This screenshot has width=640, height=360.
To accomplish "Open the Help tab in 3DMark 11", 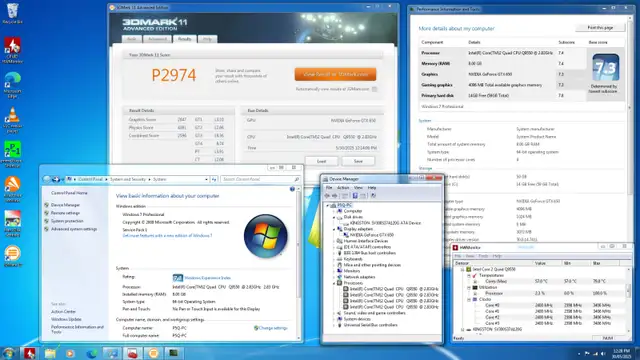I will [x=207, y=39].
